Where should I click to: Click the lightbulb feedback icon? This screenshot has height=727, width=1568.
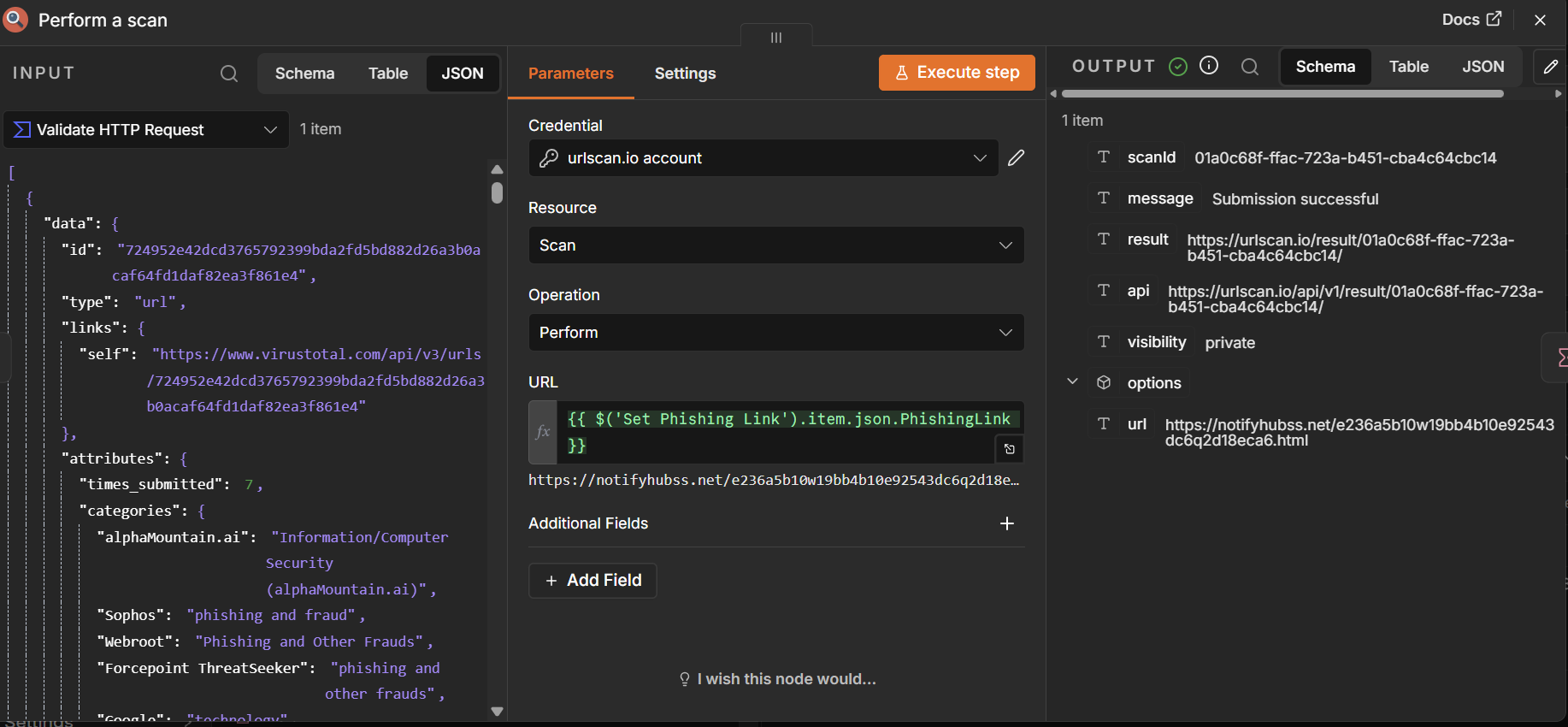coord(685,679)
